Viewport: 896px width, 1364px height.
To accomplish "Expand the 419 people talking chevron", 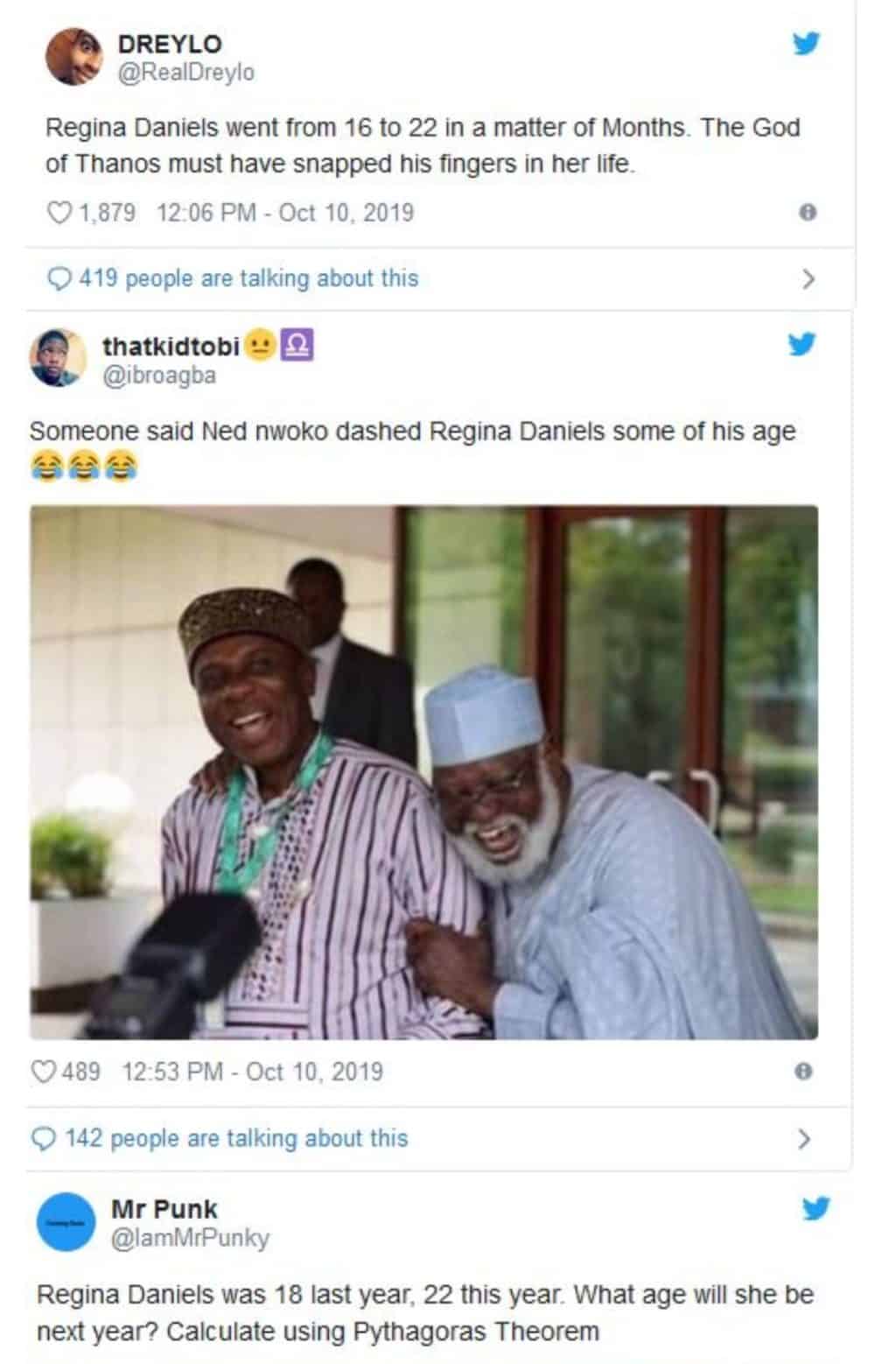I will point(808,279).
